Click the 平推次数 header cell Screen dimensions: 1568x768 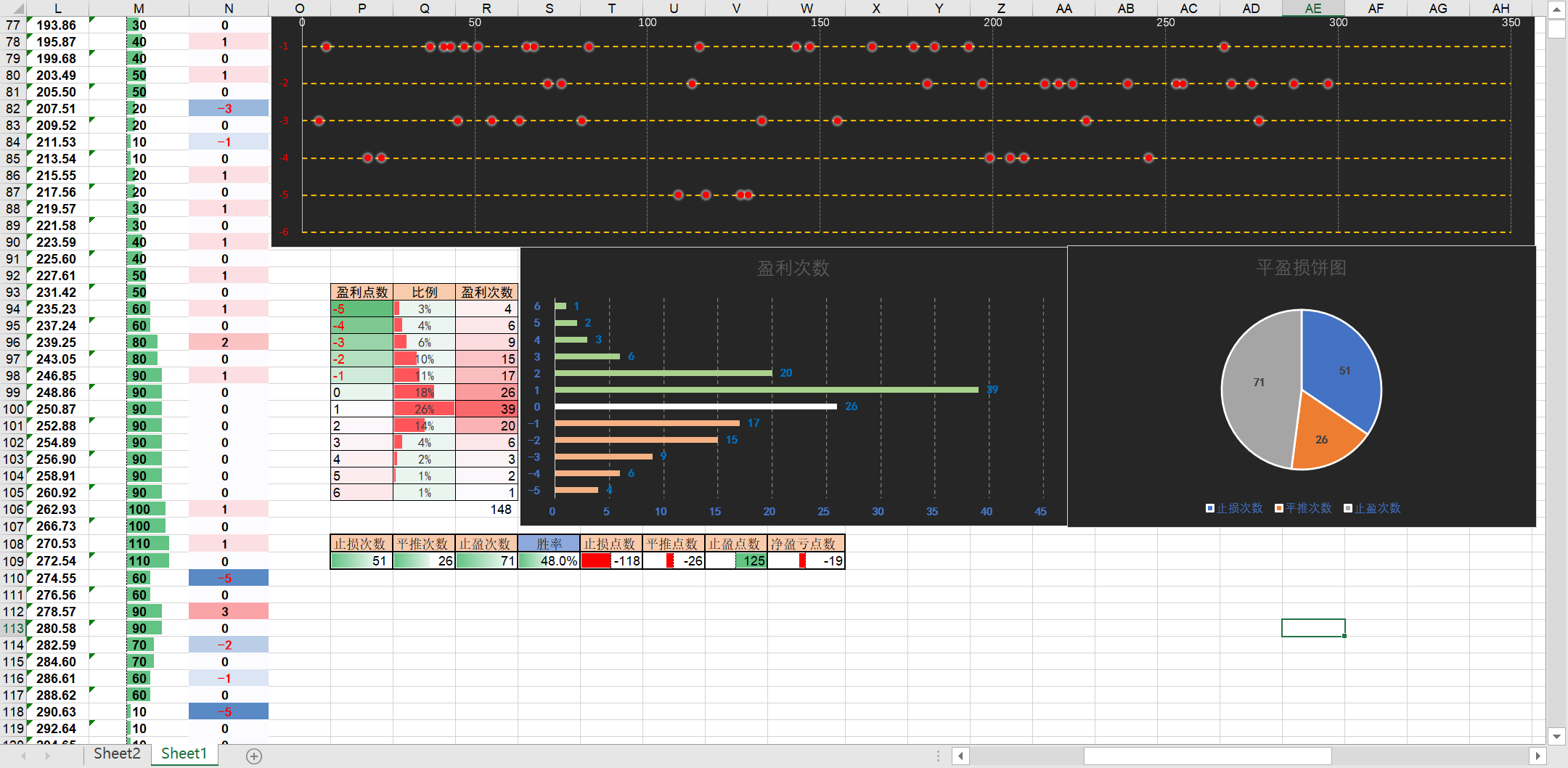[424, 544]
